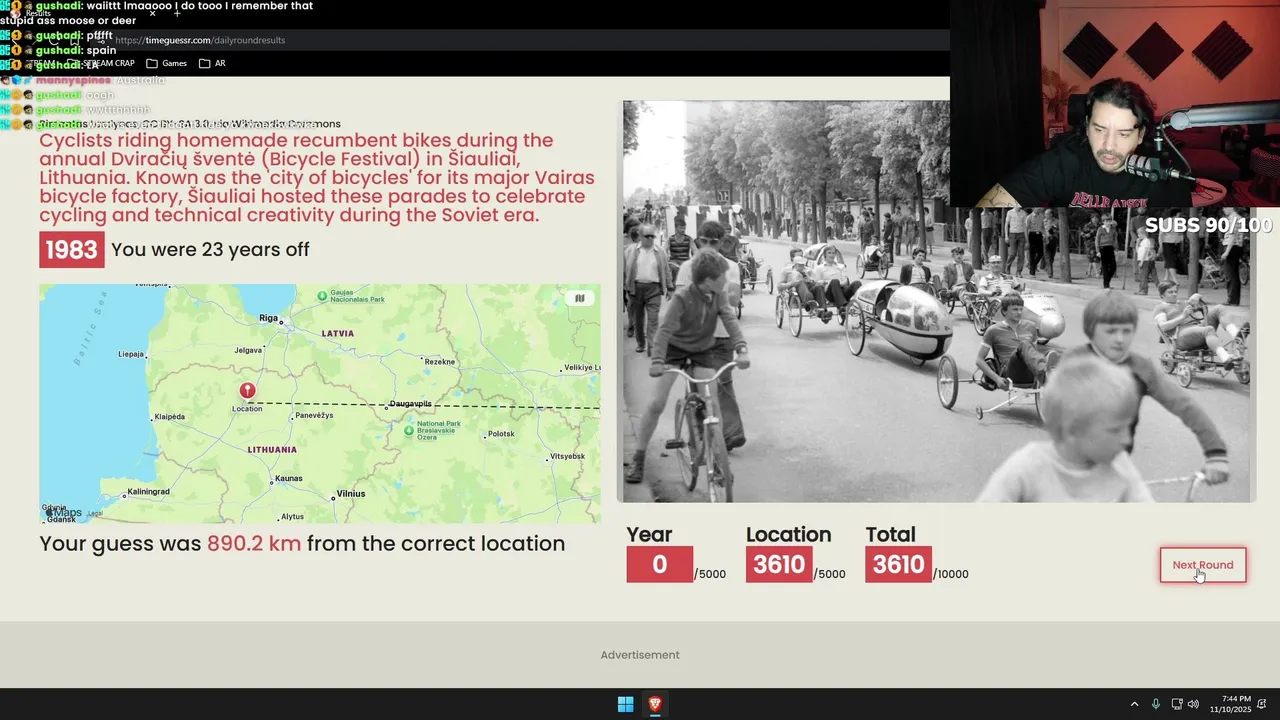
Task: Click Liepaja on the map
Action: pyautogui.click(x=131, y=354)
